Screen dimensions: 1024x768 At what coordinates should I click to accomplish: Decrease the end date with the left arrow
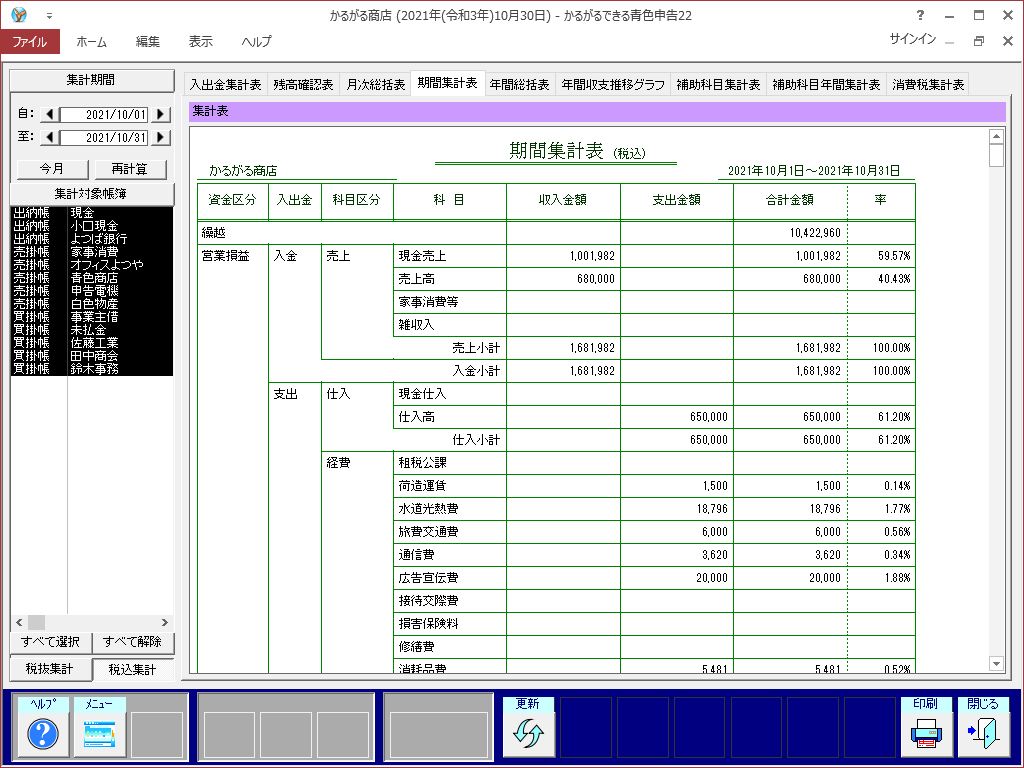tap(50, 137)
